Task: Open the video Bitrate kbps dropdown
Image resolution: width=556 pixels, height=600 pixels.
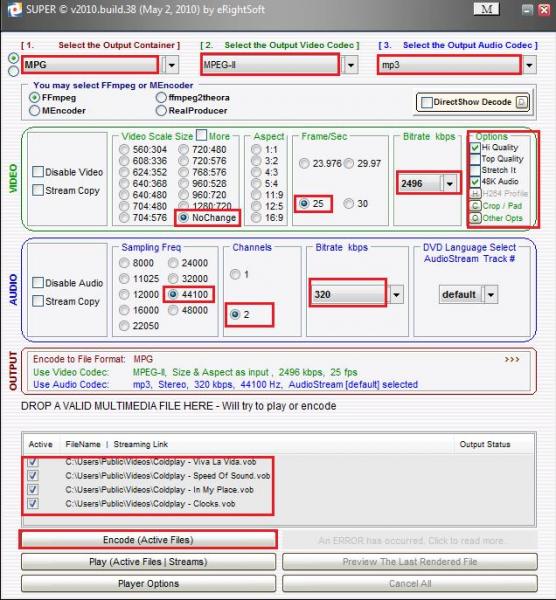Action: tap(450, 184)
